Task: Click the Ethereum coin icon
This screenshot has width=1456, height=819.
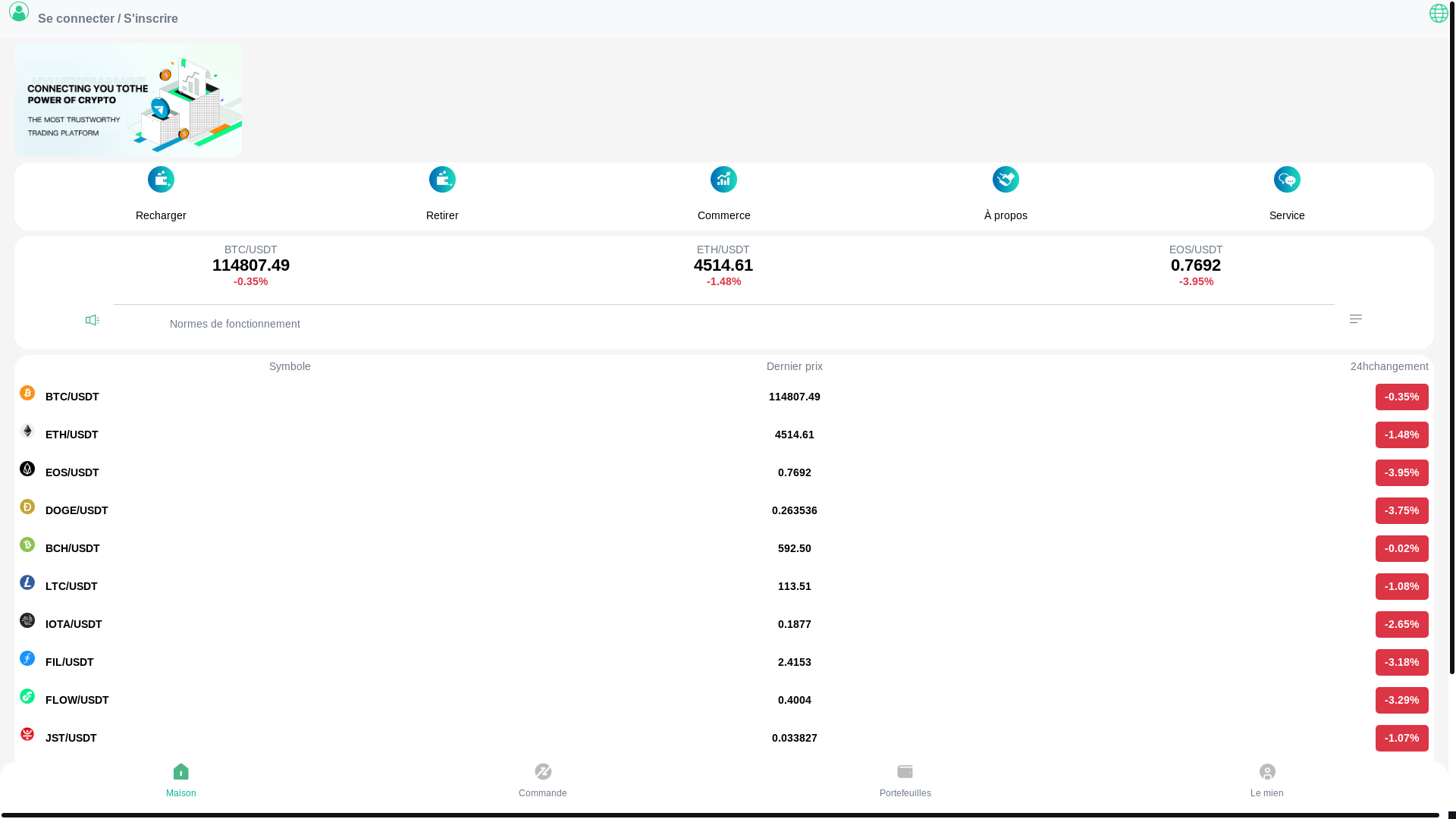Action: 27,431
